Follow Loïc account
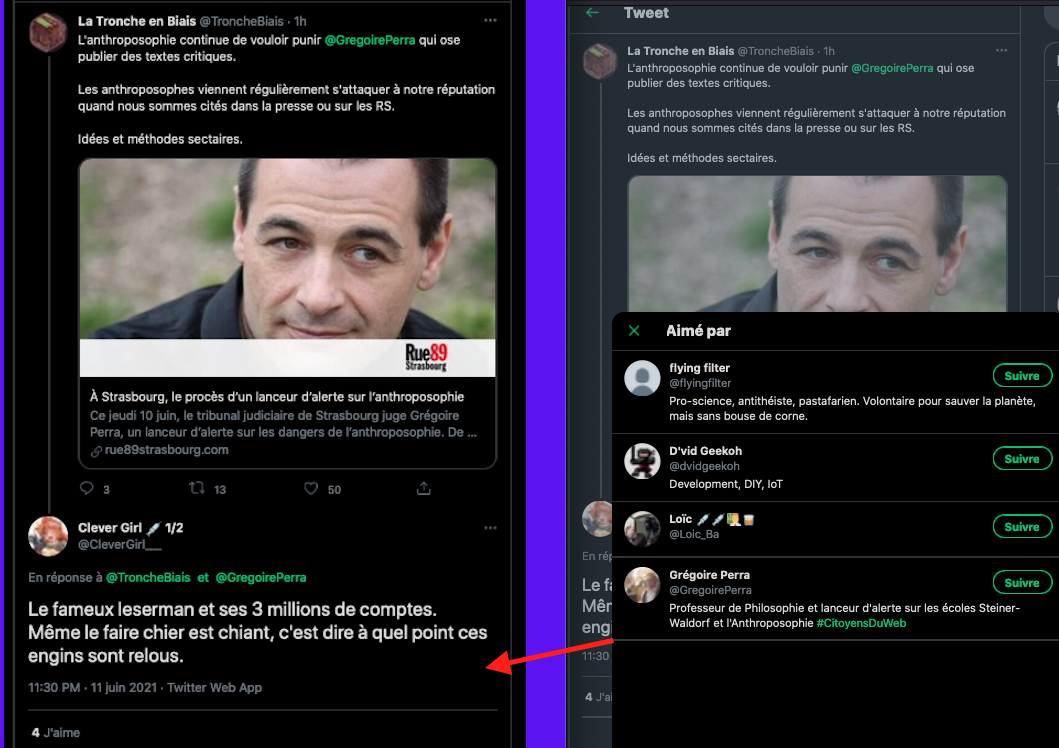Image resolution: width=1059 pixels, height=748 pixels. [x=1021, y=527]
